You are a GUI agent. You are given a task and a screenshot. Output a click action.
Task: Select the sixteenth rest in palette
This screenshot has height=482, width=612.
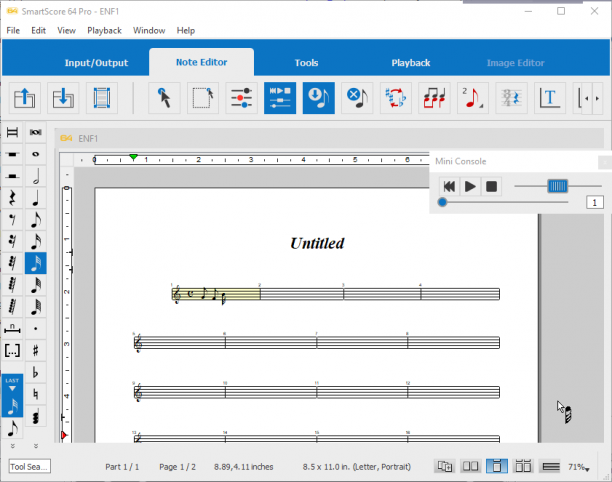point(12,242)
